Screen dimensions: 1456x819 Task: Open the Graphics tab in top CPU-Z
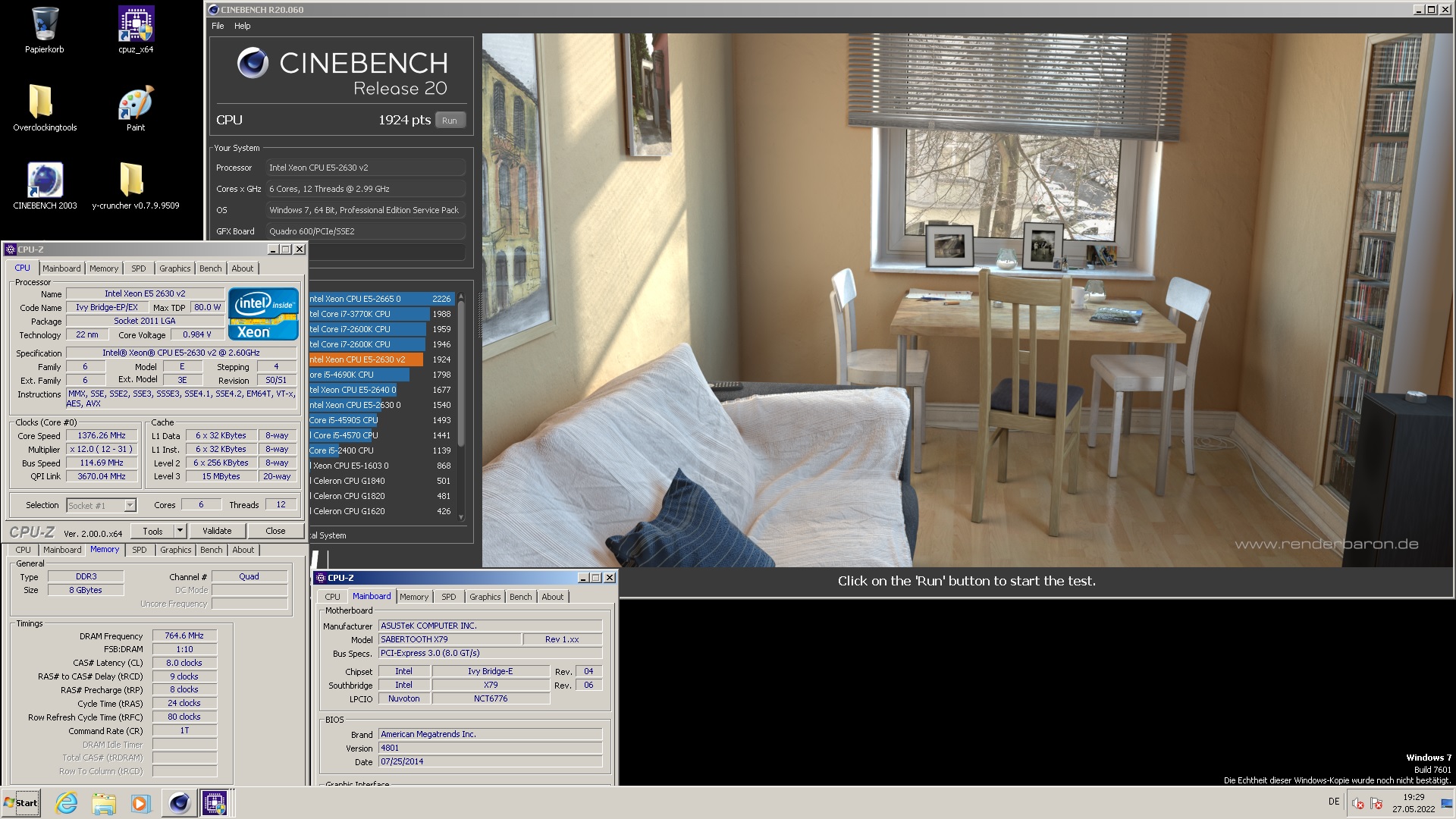[x=175, y=268]
